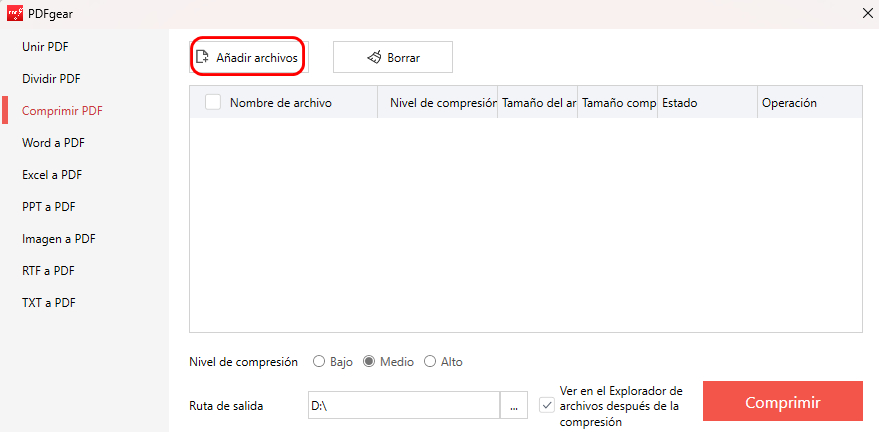Open RTF a PDF converter
Image resolution: width=879 pixels, height=432 pixels.
click(x=48, y=271)
